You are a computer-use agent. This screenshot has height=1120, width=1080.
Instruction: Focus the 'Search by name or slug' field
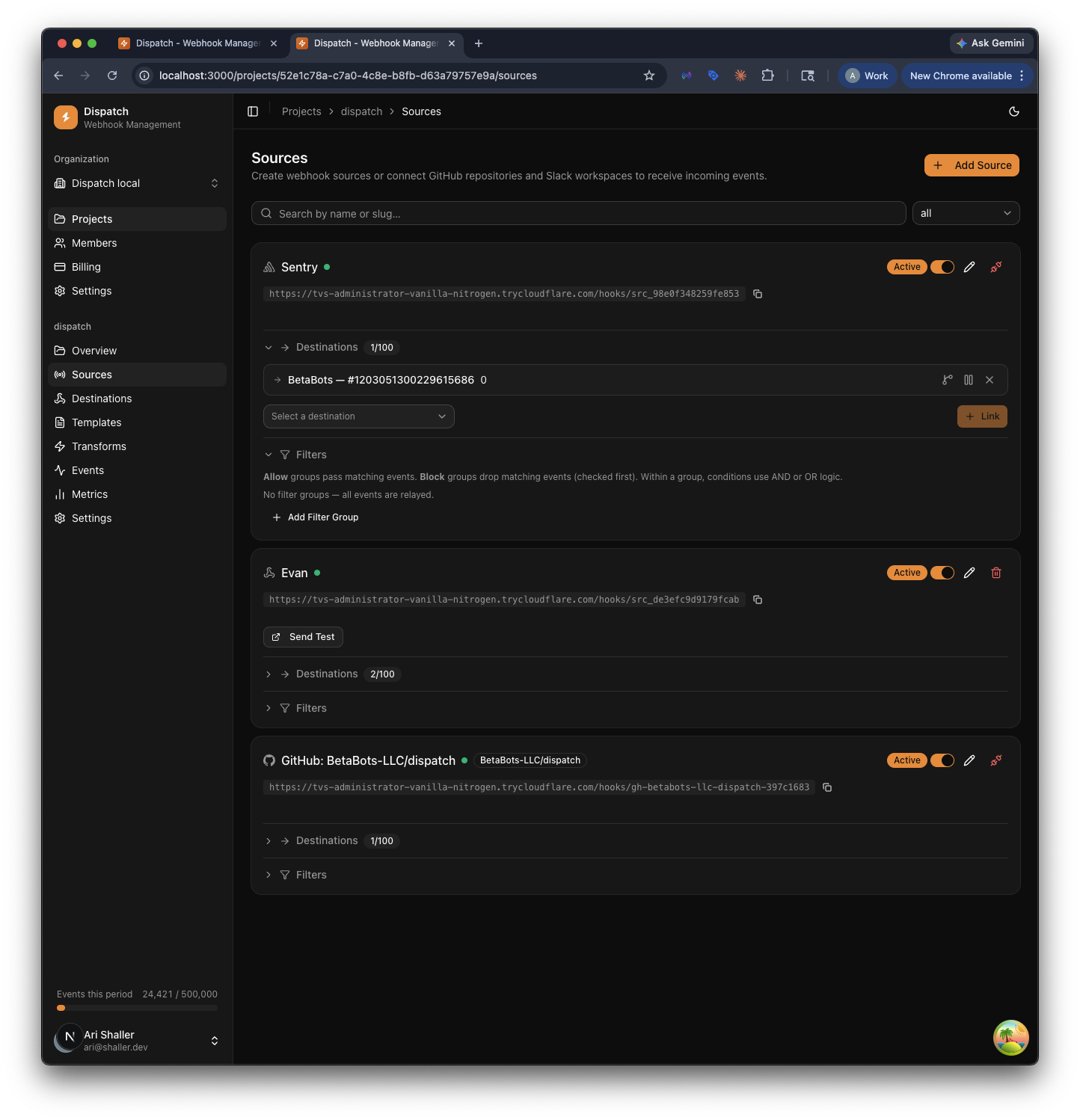coord(579,213)
